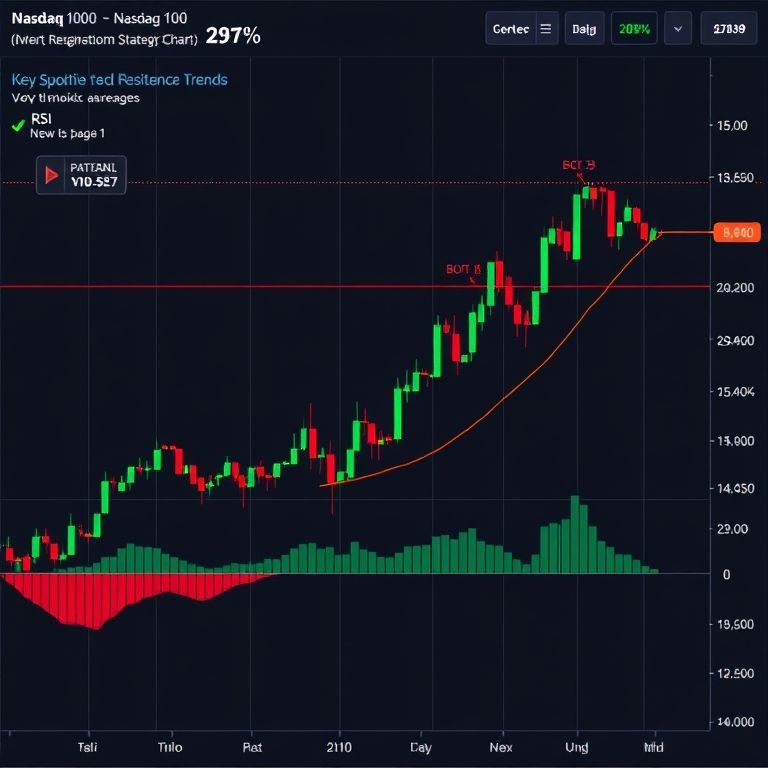The width and height of the screenshot is (768, 768).
Task: Open the chevron dropdown in top toolbar
Action: (678, 30)
